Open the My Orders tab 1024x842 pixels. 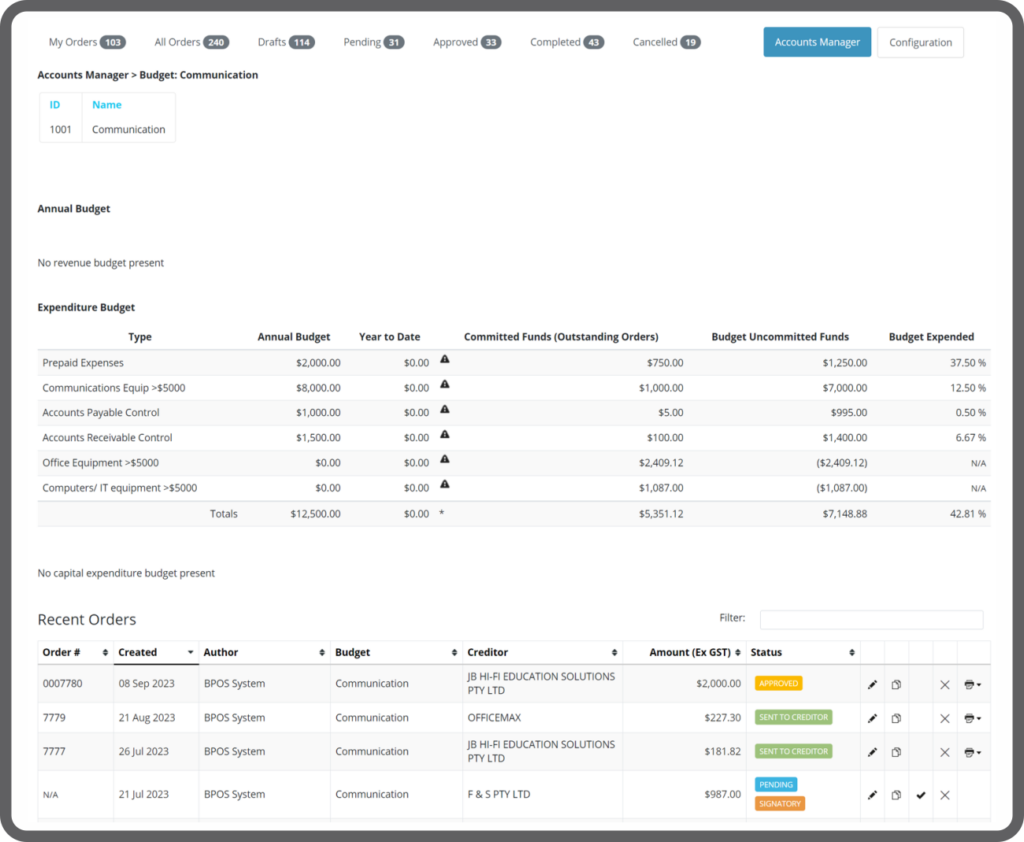[87, 42]
